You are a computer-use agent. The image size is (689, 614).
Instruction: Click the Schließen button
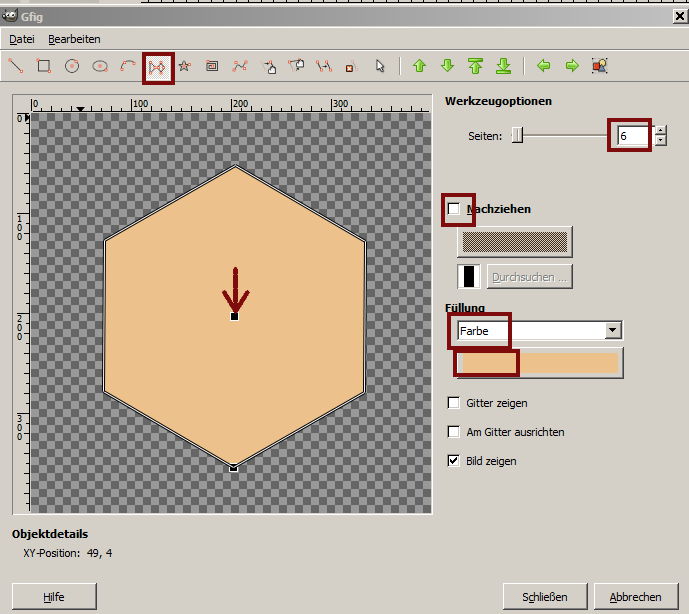click(x=545, y=597)
